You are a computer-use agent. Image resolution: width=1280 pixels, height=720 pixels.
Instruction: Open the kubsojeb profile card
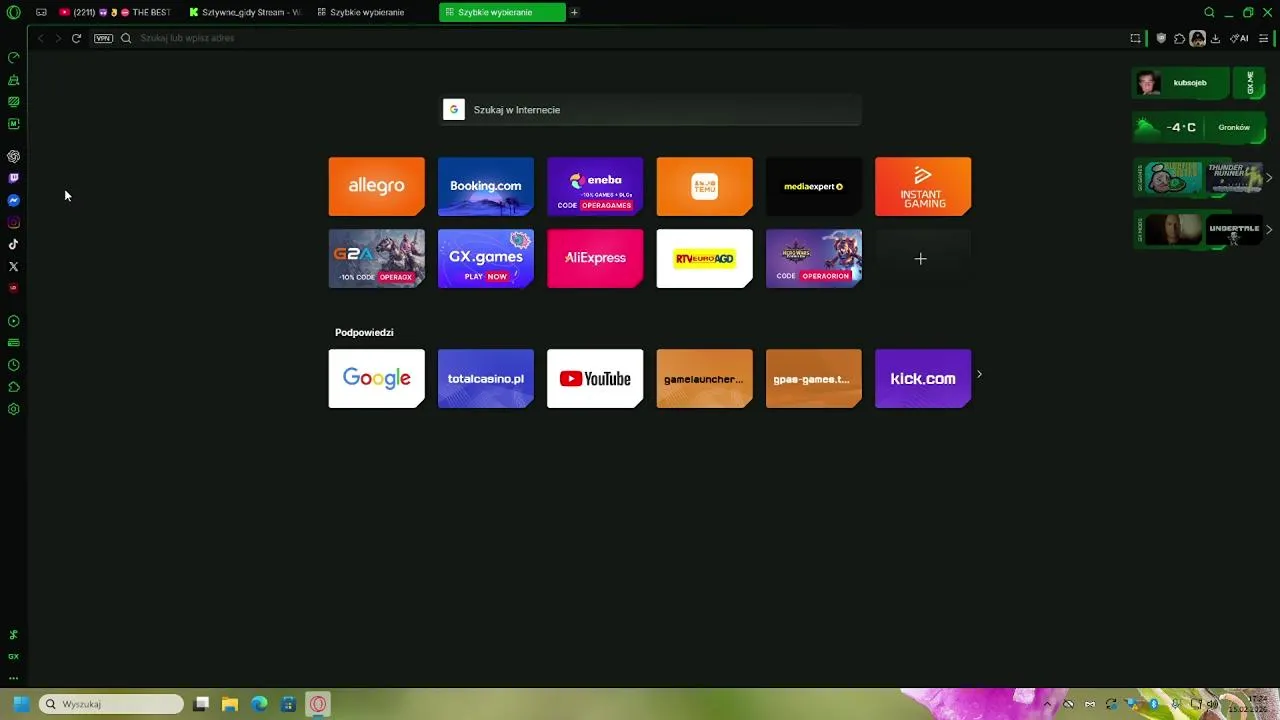[x=1181, y=83]
